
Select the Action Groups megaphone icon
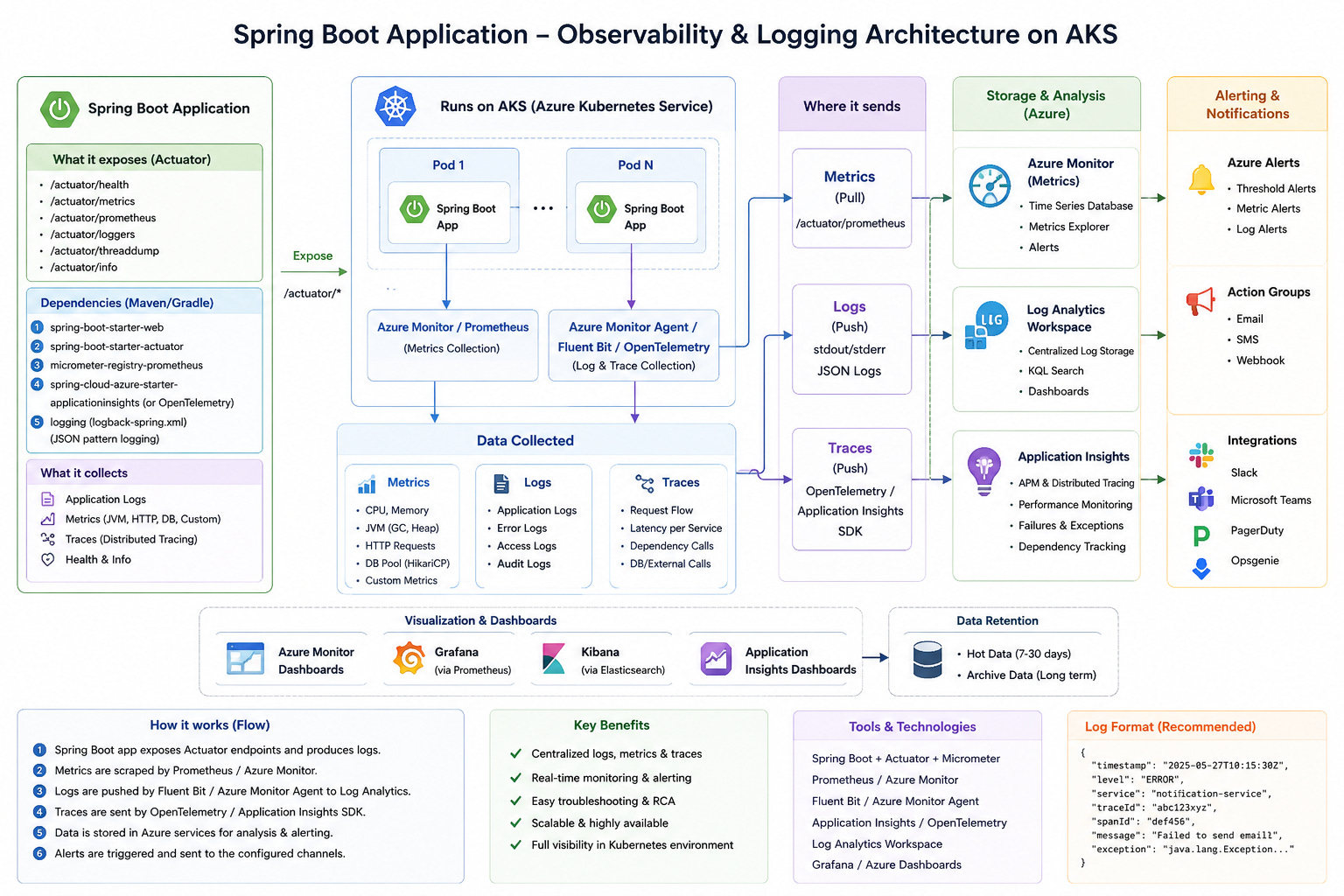tap(1200, 301)
